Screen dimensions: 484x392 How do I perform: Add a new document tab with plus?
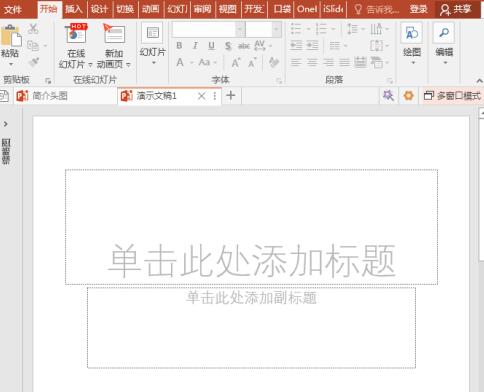tap(231, 96)
